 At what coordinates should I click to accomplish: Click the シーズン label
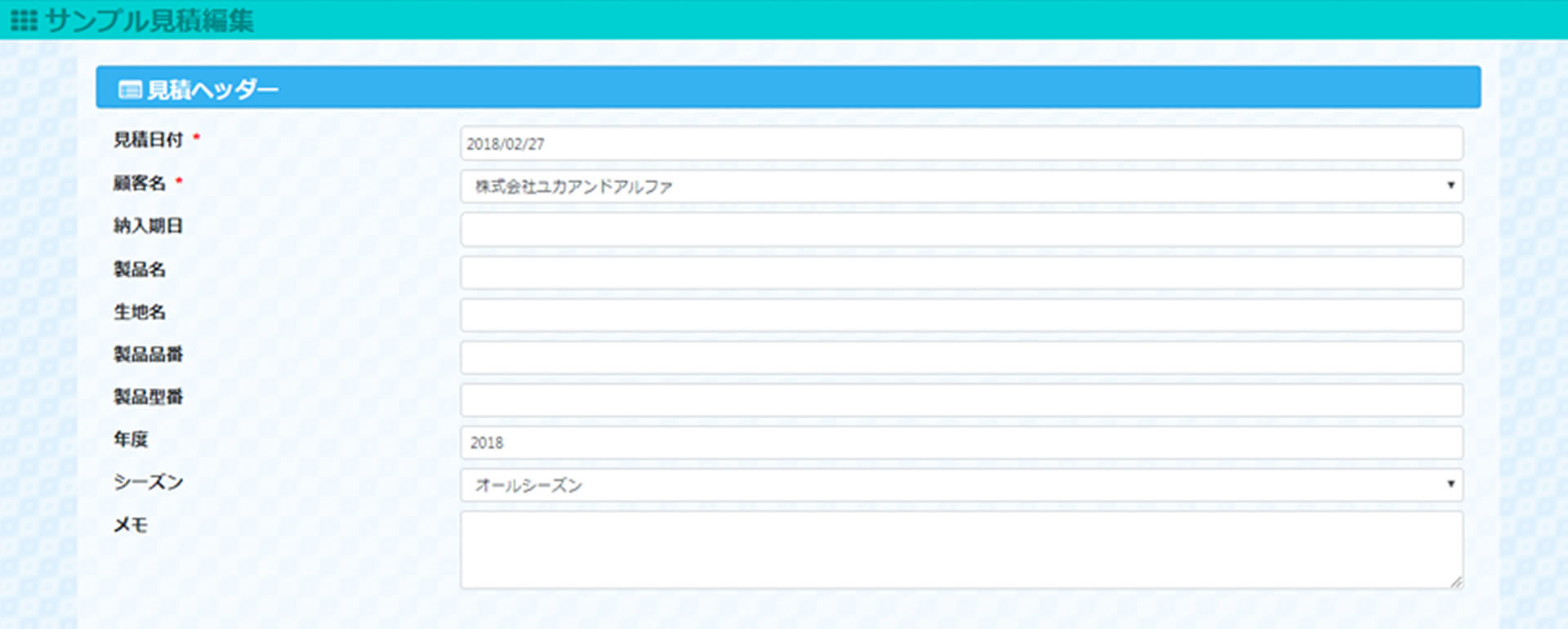(x=148, y=482)
